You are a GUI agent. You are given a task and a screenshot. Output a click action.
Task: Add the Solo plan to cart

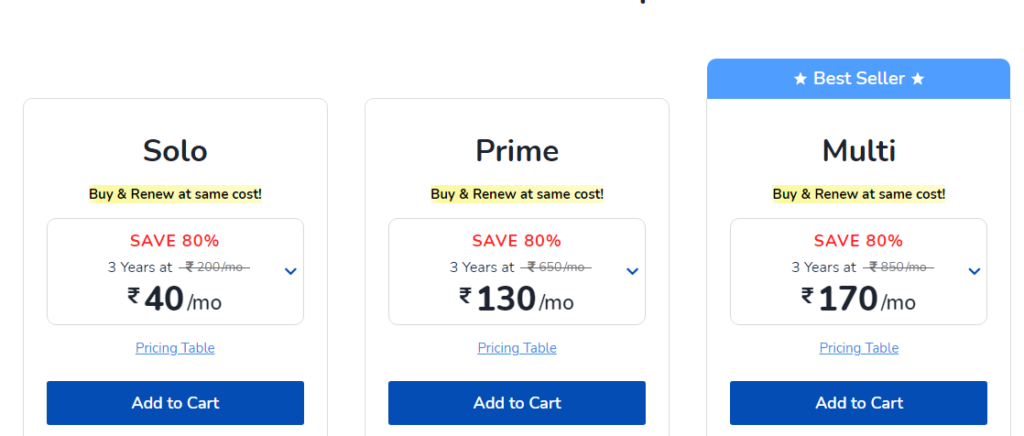pyautogui.click(x=175, y=403)
